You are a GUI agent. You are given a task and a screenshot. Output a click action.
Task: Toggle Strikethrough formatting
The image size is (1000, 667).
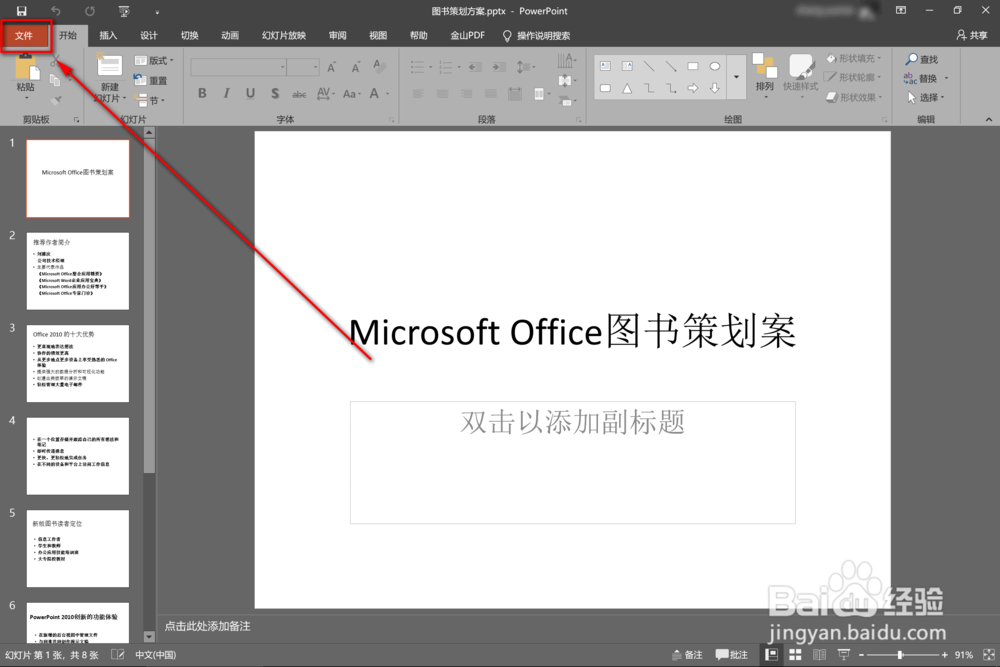click(x=299, y=94)
